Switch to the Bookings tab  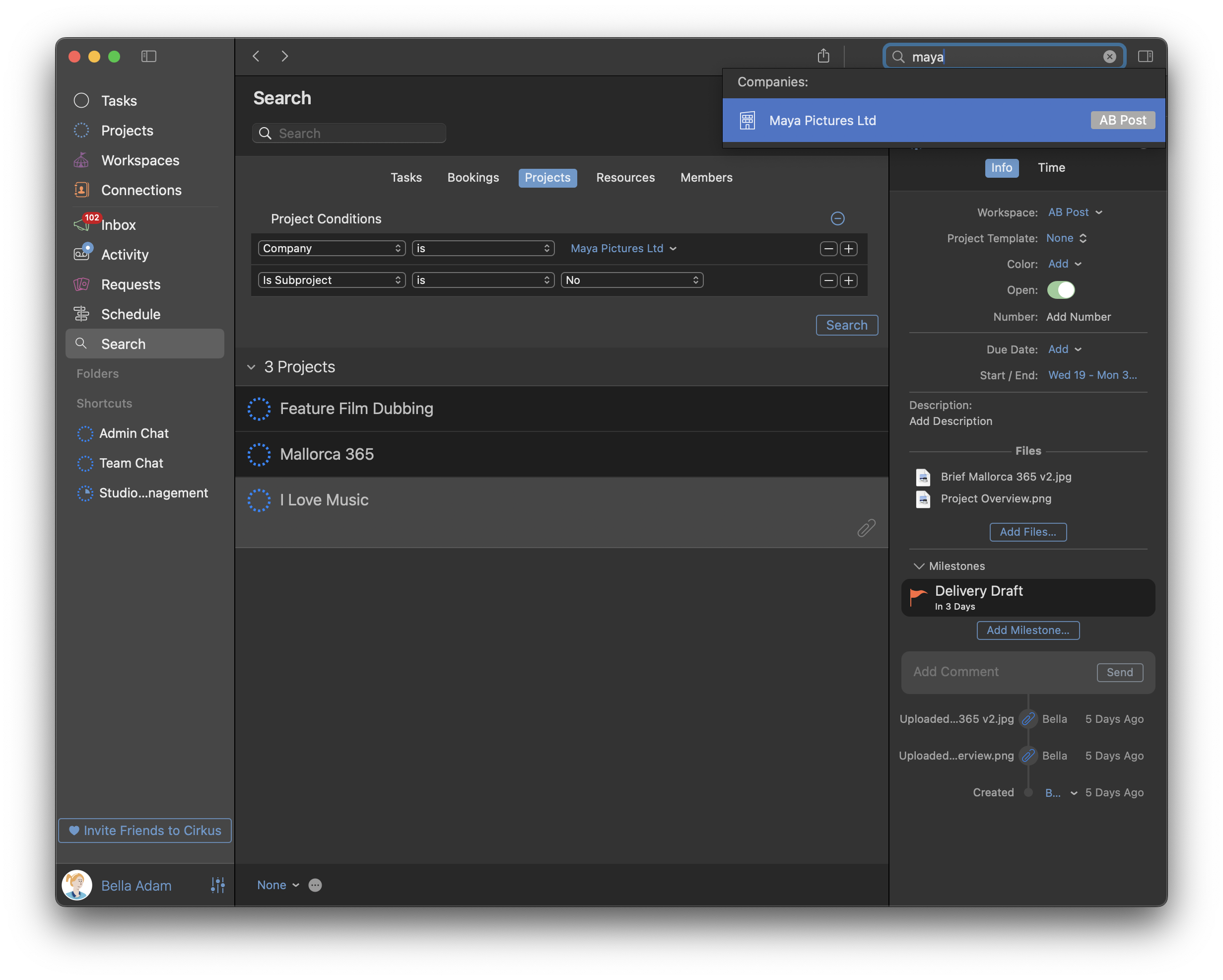[x=473, y=178]
